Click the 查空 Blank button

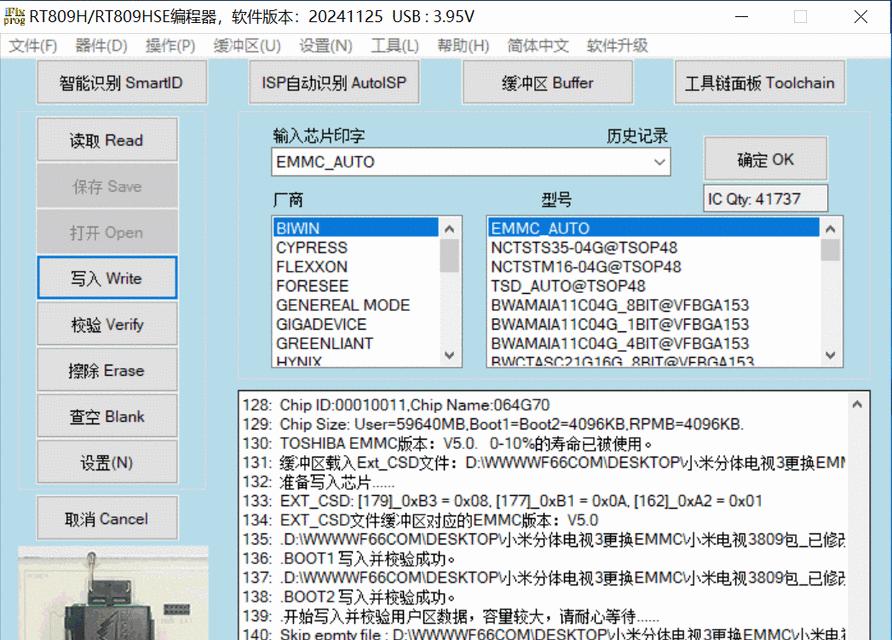(107, 416)
